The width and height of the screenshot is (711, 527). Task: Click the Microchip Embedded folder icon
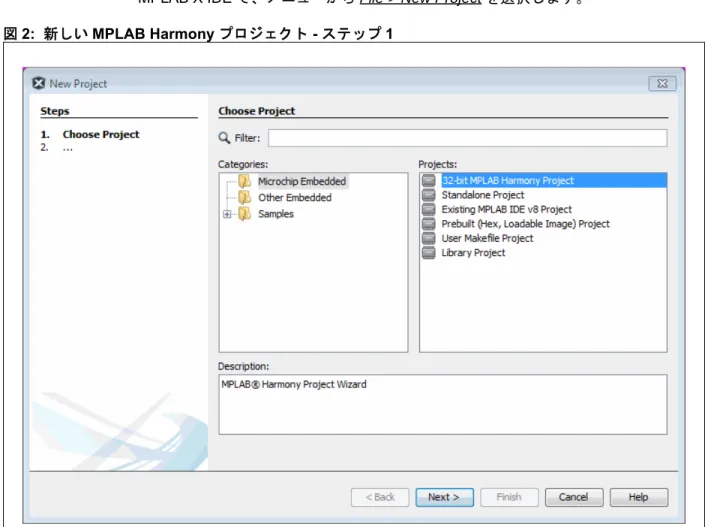coord(244,181)
